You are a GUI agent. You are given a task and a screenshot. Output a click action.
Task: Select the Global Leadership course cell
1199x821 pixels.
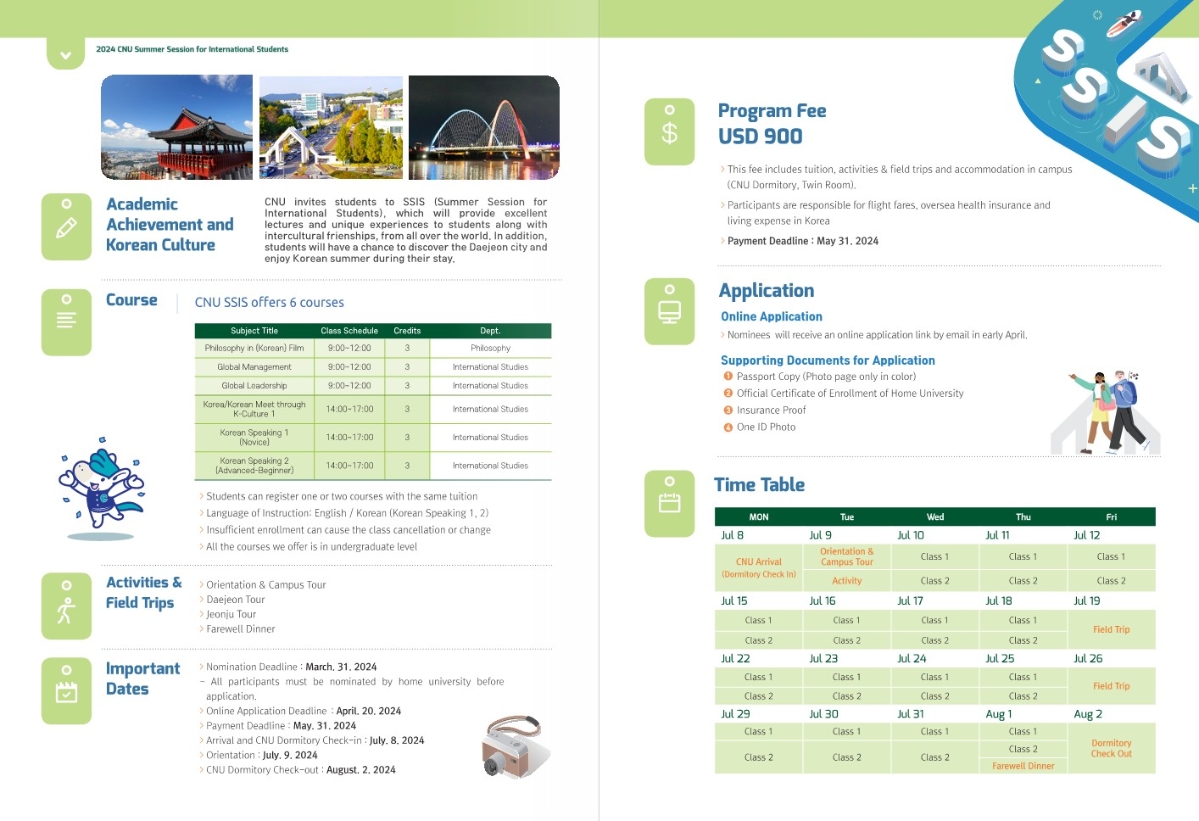(x=255, y=385)
